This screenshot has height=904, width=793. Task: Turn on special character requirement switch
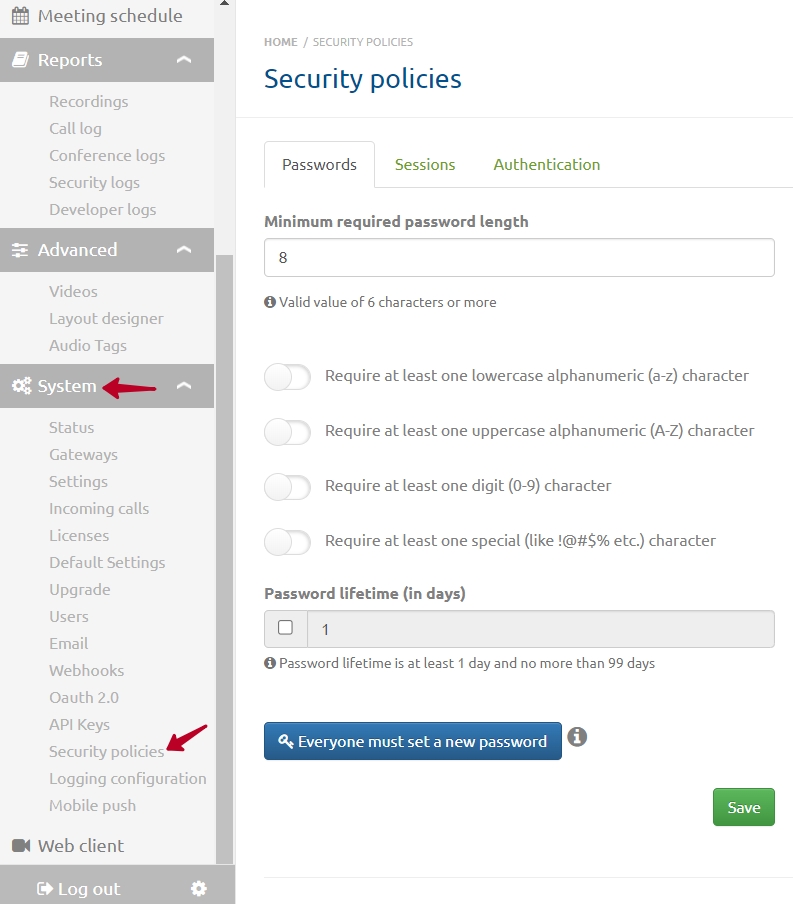287,542
